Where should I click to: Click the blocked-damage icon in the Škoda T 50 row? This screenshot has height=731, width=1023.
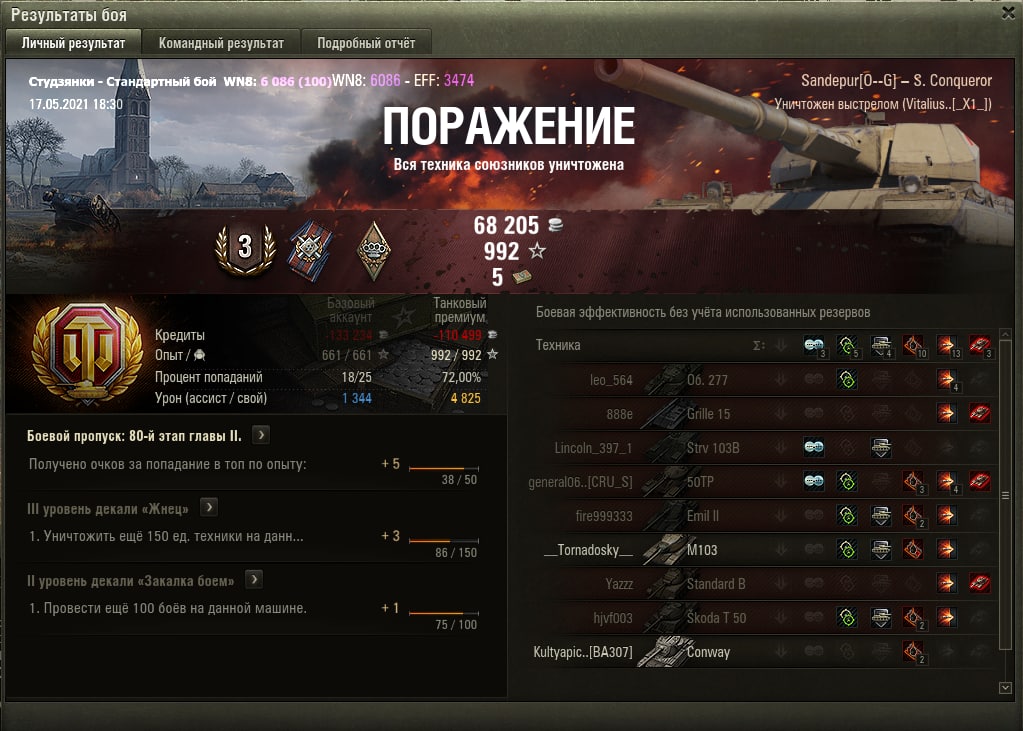(913, 617)
